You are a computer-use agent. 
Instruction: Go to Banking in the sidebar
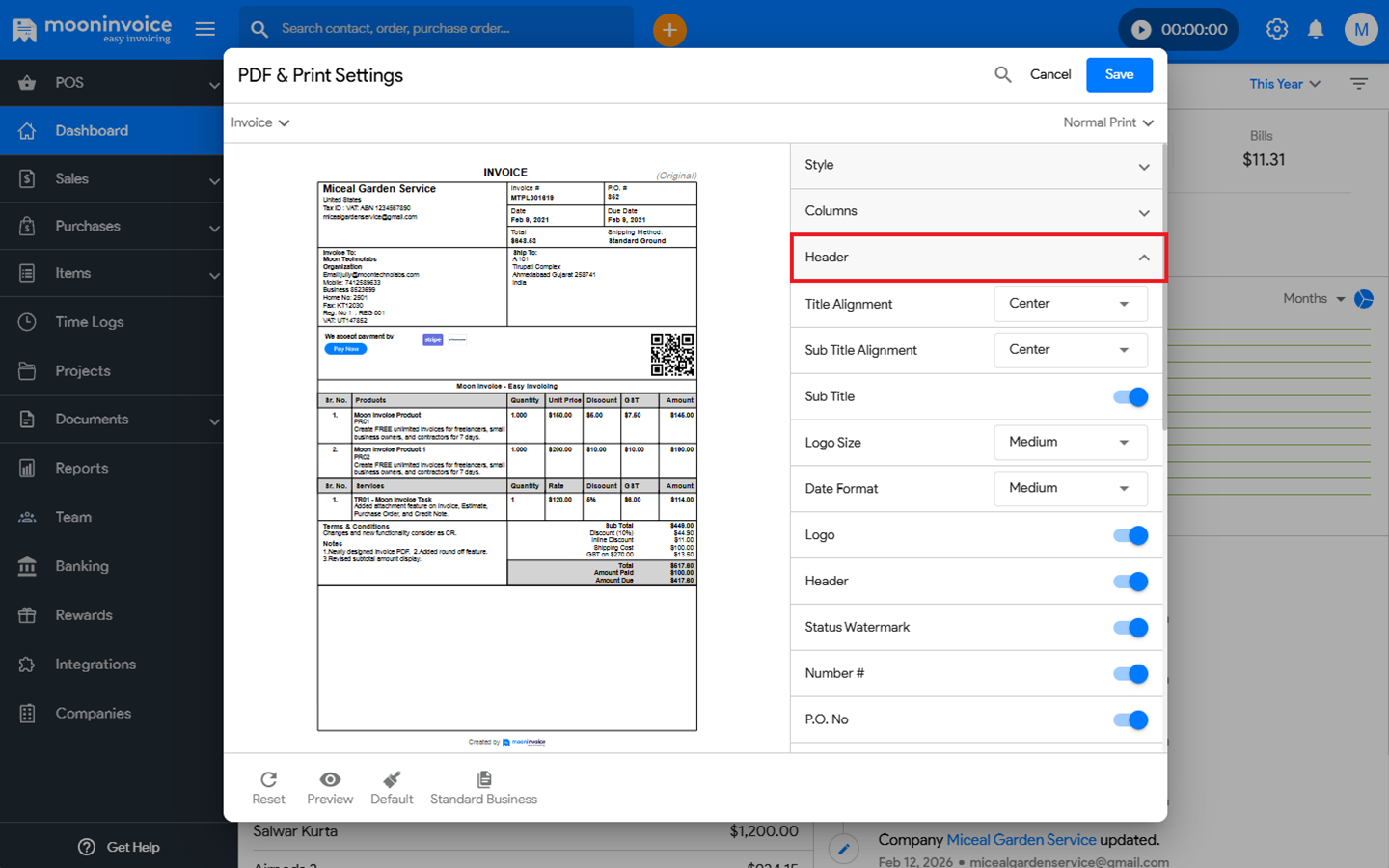pyautogui.click(x=82, y=566)
